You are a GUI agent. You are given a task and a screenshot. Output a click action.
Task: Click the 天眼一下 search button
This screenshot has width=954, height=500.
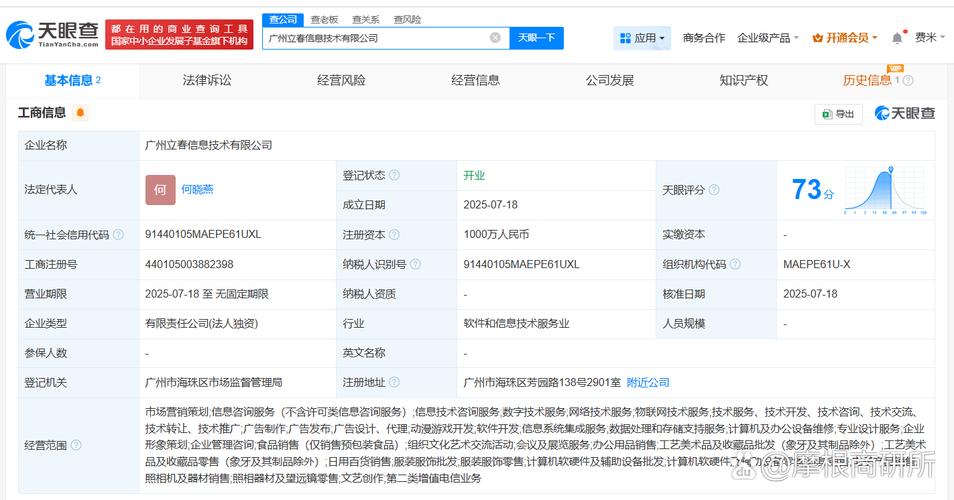[537, 38]
